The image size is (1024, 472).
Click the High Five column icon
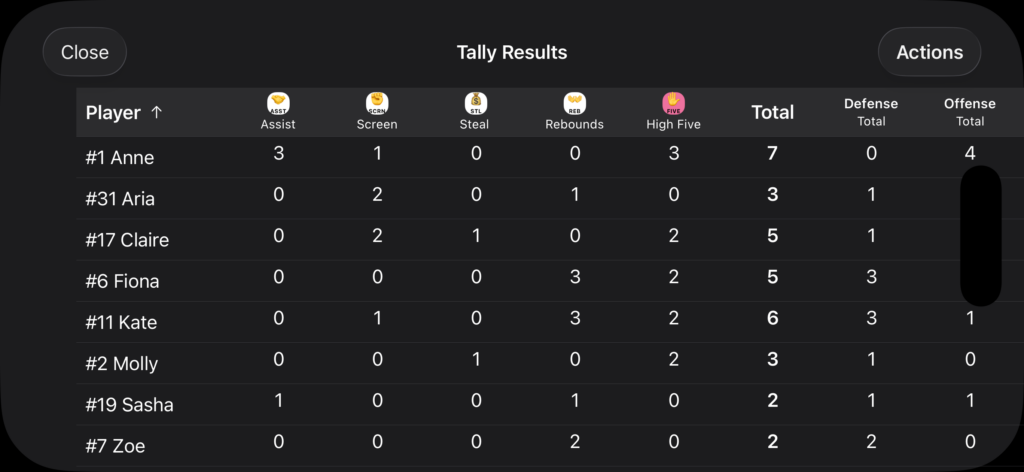point(673,103)
